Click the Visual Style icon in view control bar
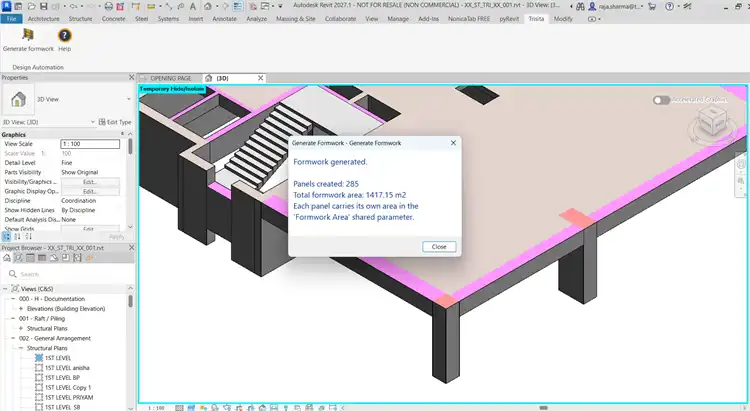Viewport: 750px width, 411px height. [192, 408]
